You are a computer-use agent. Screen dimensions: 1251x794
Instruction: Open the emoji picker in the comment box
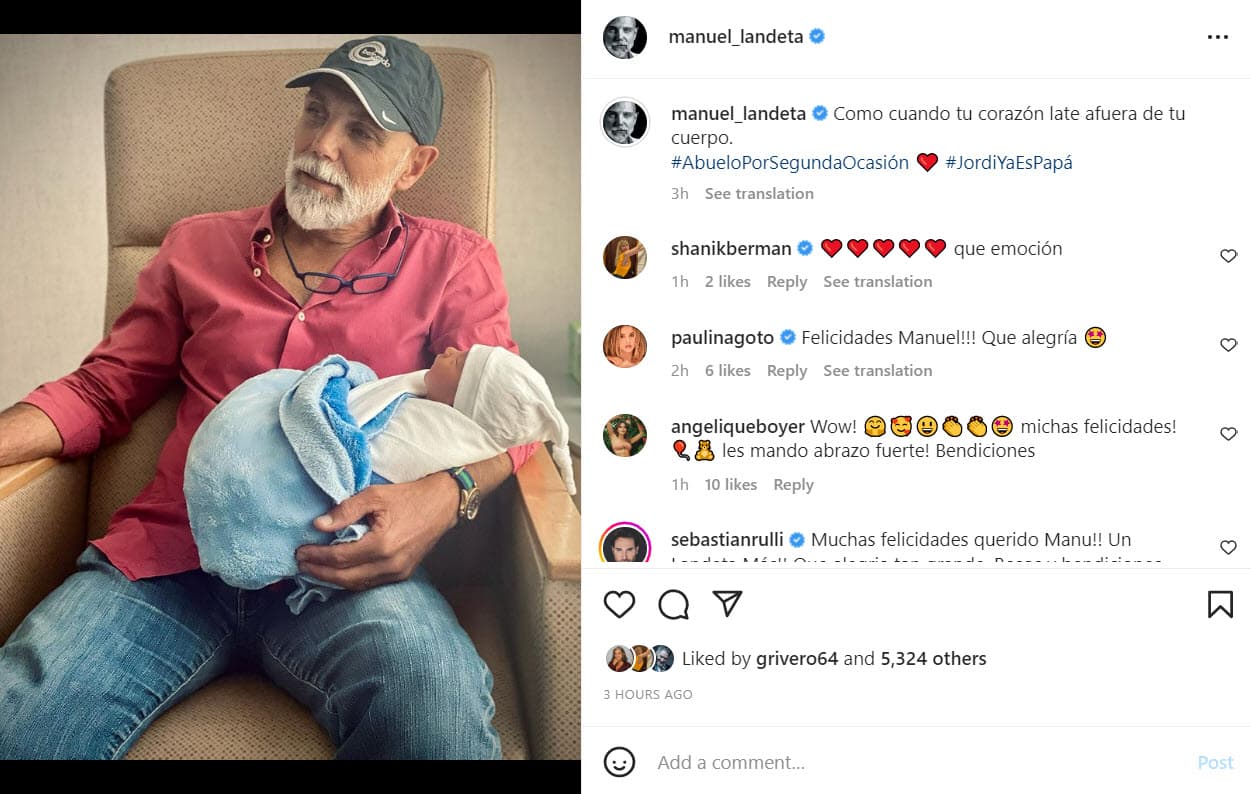click(620, 762)
